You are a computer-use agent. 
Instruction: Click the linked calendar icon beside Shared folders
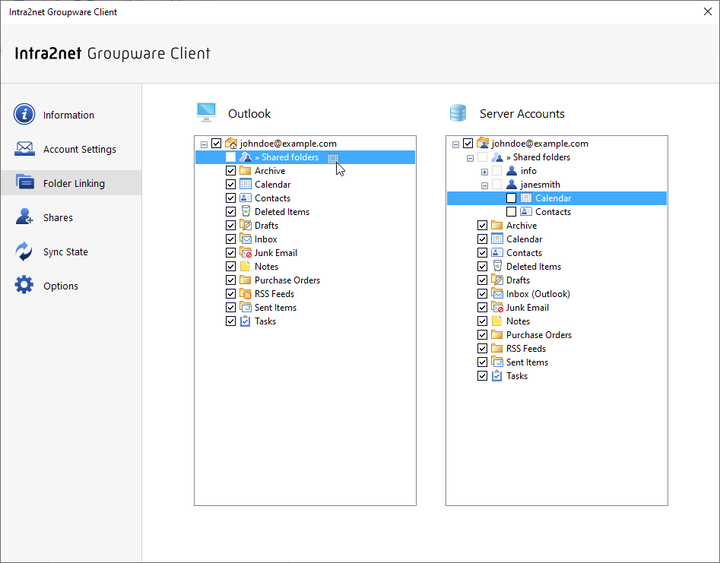[333, 158]
